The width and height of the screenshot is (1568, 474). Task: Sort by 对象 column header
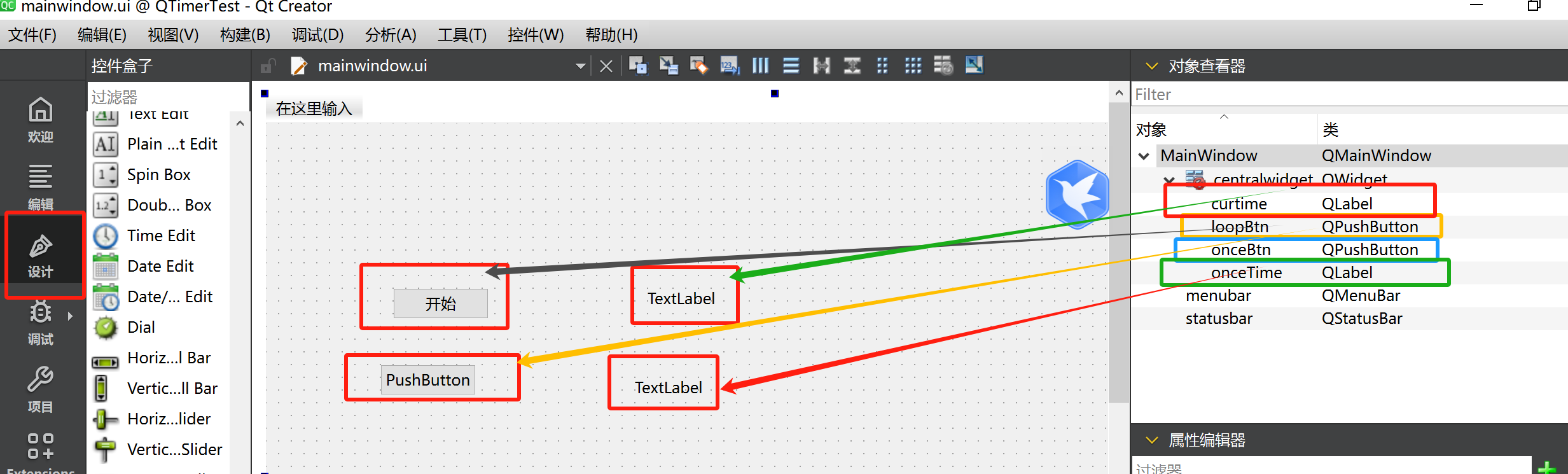(x=1224, y=129)
